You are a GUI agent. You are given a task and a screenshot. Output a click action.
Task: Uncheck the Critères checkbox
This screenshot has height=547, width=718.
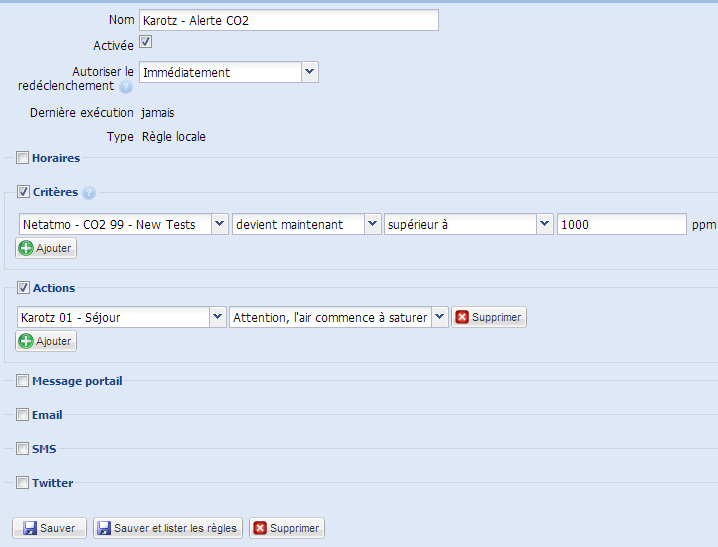[23, 192]
